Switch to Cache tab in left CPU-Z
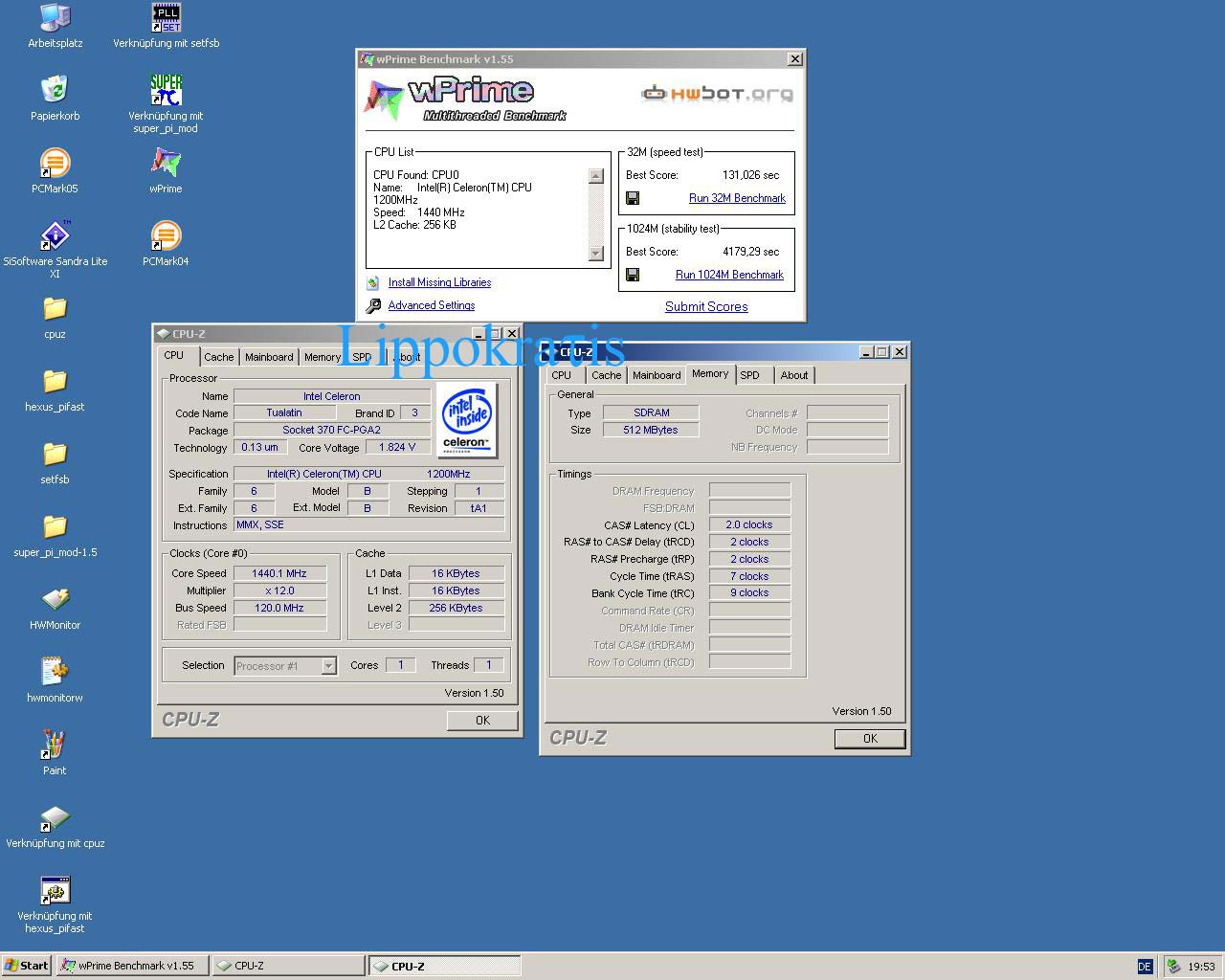 pos(218,357)
